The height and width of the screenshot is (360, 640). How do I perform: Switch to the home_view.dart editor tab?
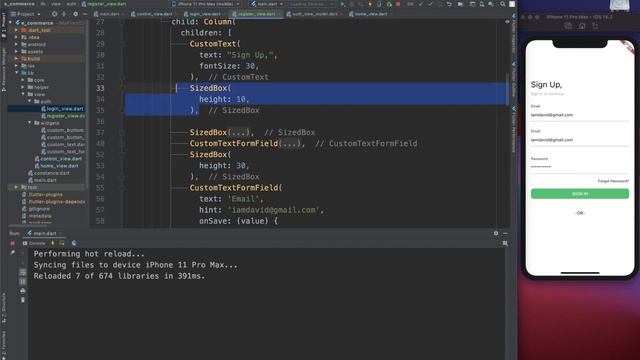pos(371,14)
